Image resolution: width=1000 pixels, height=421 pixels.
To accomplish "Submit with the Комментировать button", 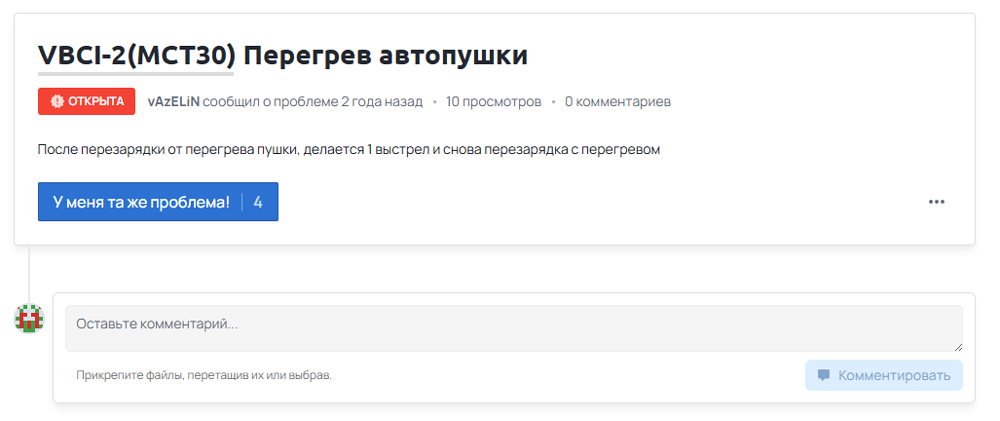I will tap(884, 376).
